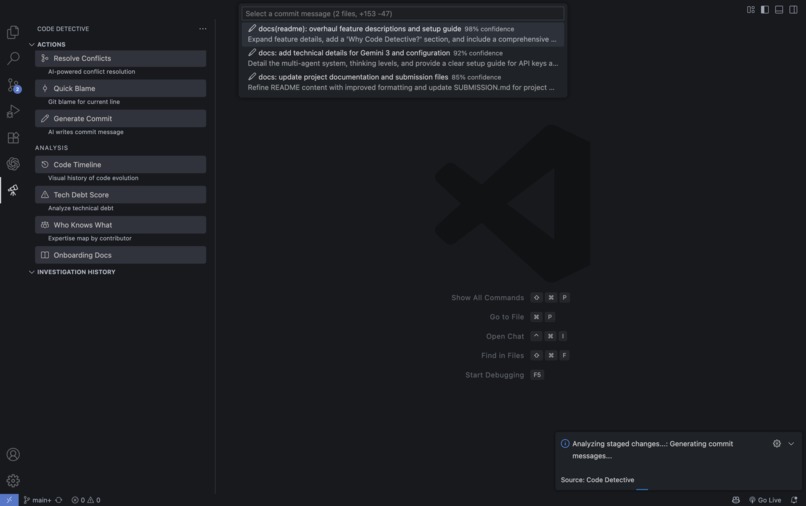
Task: Click the Generate Commit button
Action: point(120,118)
